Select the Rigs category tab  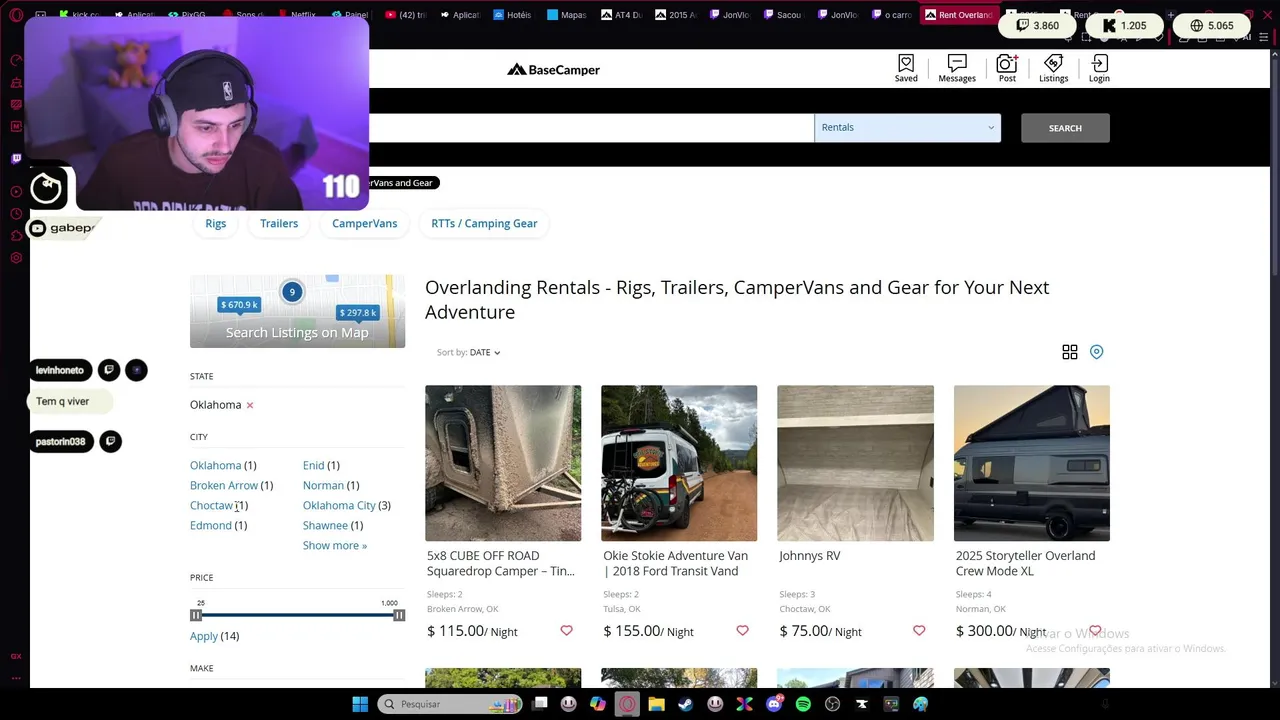pyautogui.click(x=216, y=223)
